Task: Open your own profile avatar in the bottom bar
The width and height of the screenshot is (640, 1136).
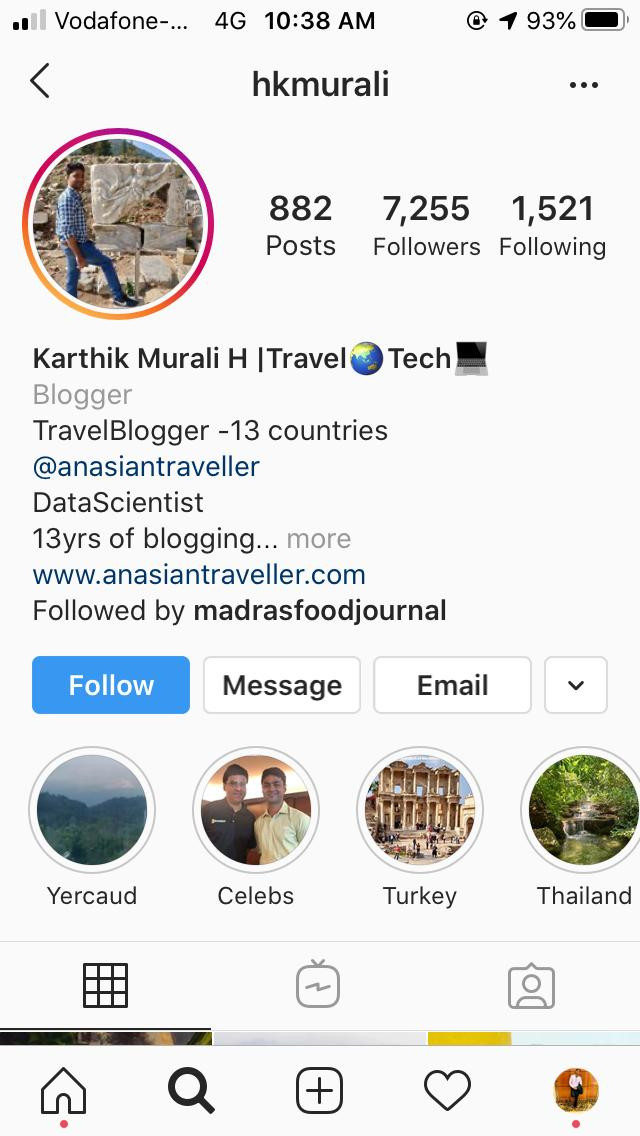Action: (x=576, y=1090)
